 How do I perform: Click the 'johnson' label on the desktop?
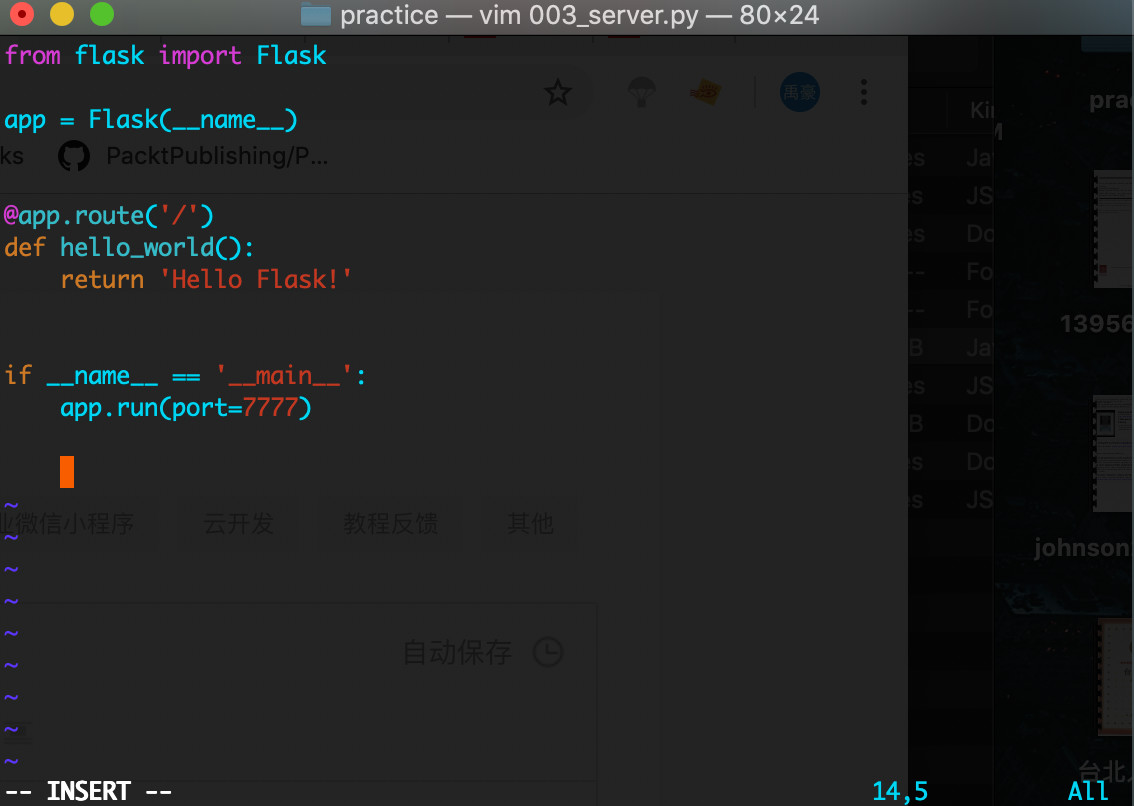coord(1082,548)
